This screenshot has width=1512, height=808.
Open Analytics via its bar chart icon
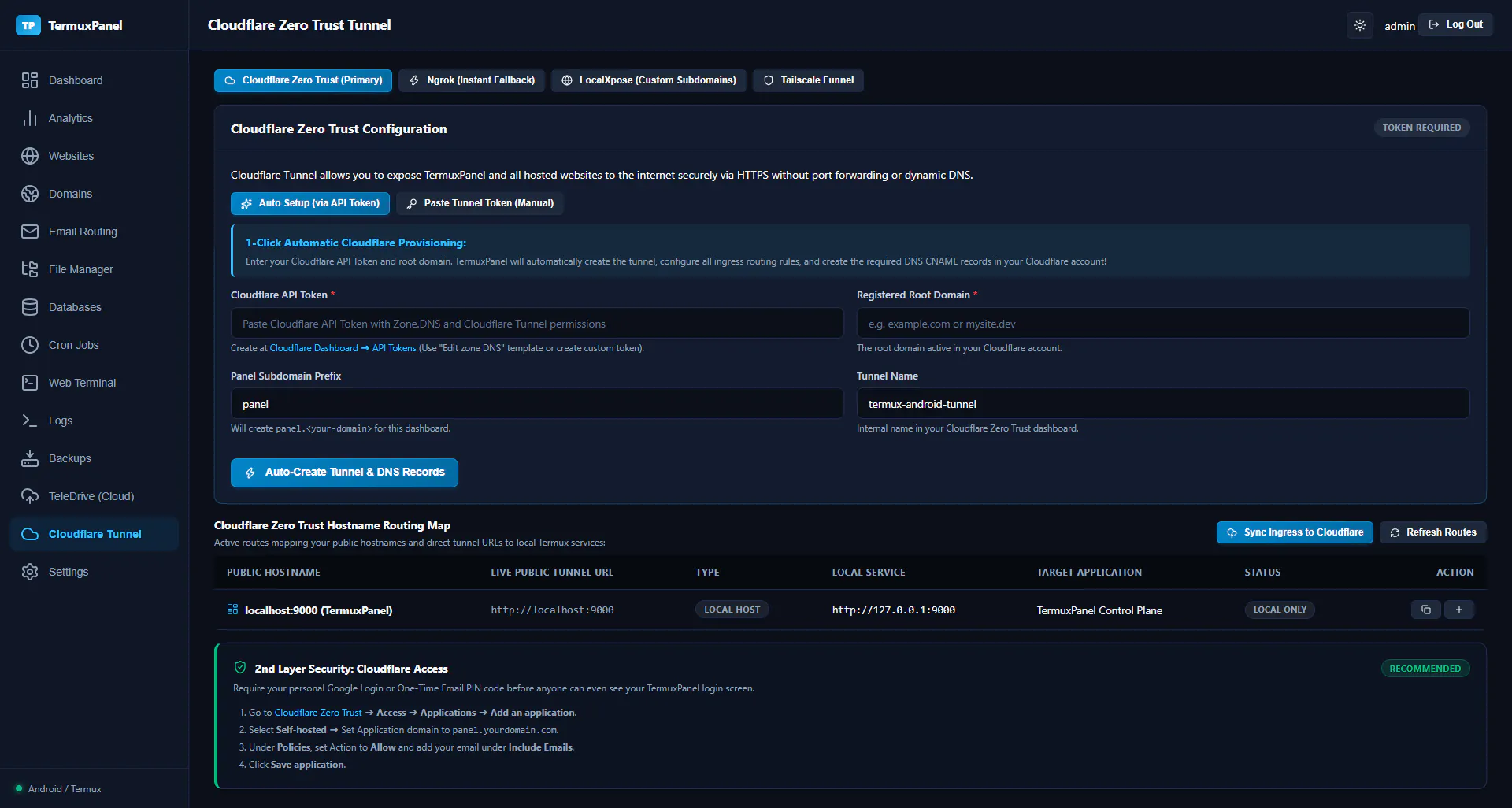point(30,118)
